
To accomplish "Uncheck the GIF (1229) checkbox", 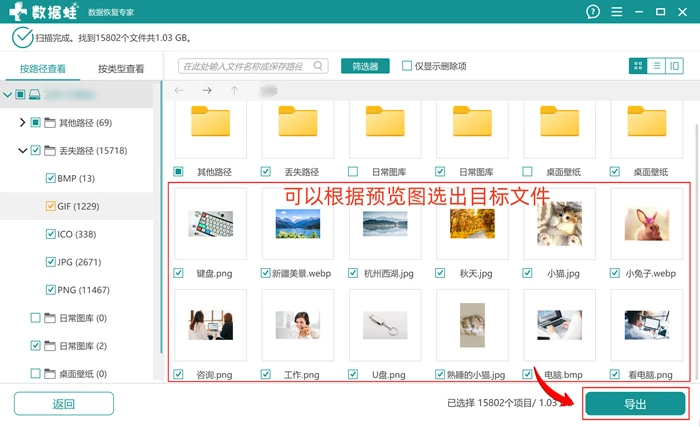I will pyautogui.click(x=50, y=206).
